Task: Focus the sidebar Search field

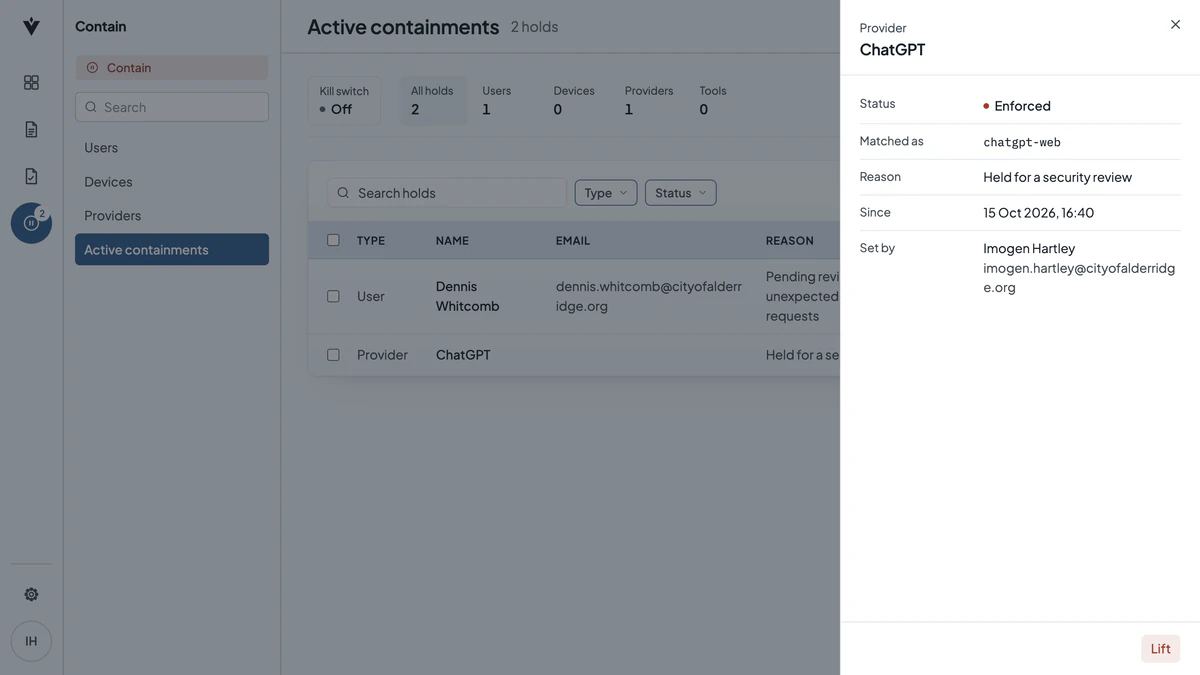Action: (x=172, y=107)
